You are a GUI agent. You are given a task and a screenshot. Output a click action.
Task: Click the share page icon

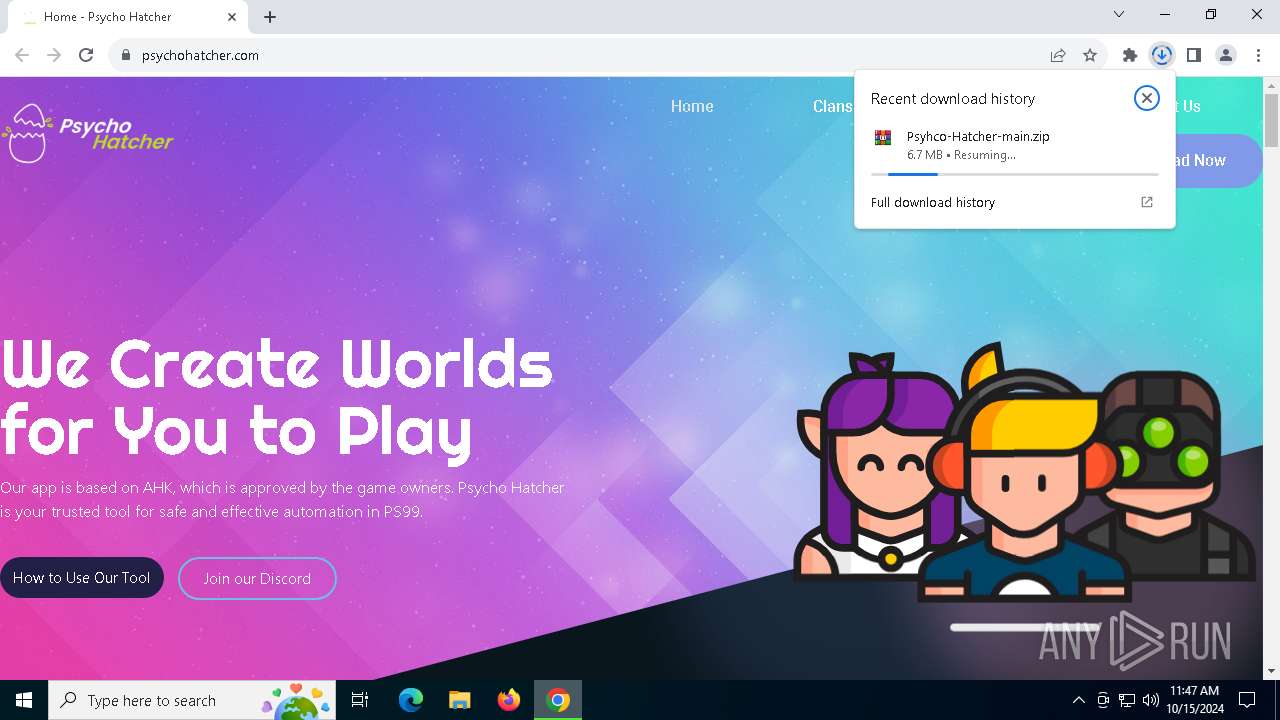coord(1058,55)
